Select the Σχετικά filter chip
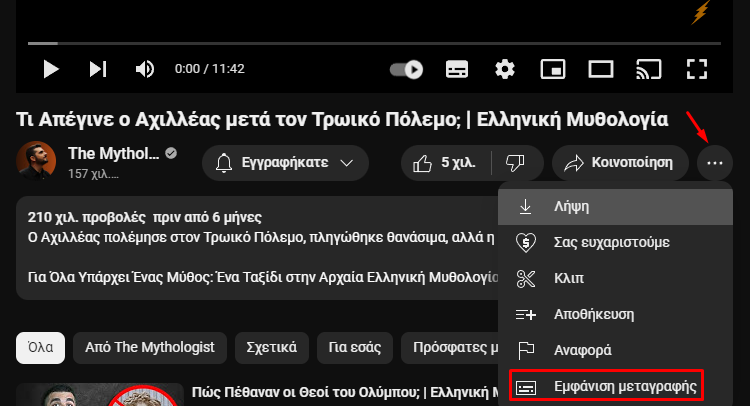750x406 pixels. click(272, 348)
